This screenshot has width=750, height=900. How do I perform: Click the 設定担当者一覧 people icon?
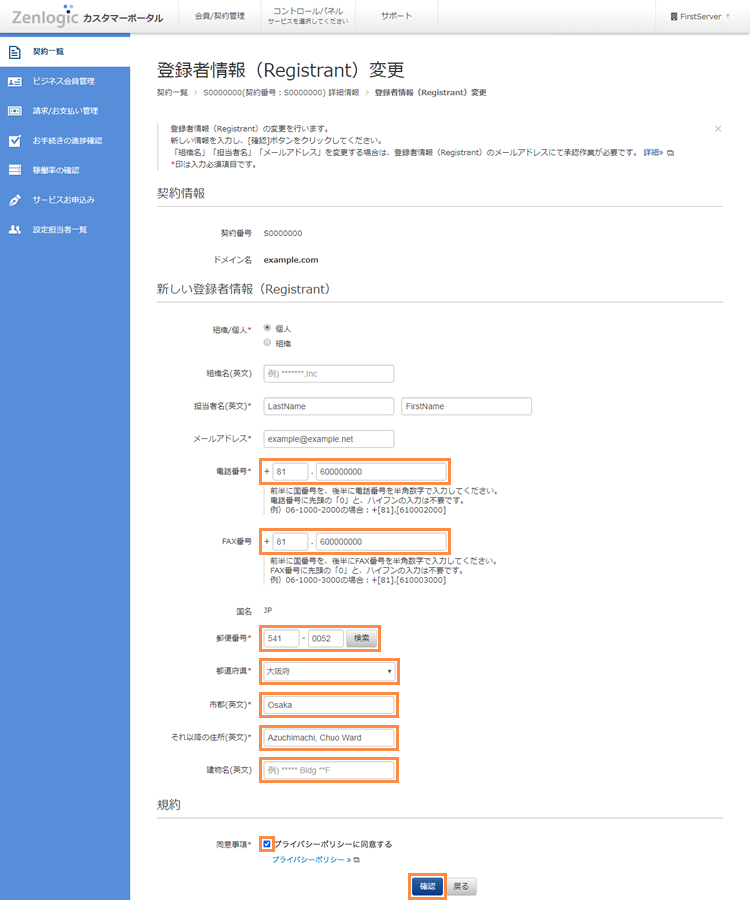coord(14,230)
